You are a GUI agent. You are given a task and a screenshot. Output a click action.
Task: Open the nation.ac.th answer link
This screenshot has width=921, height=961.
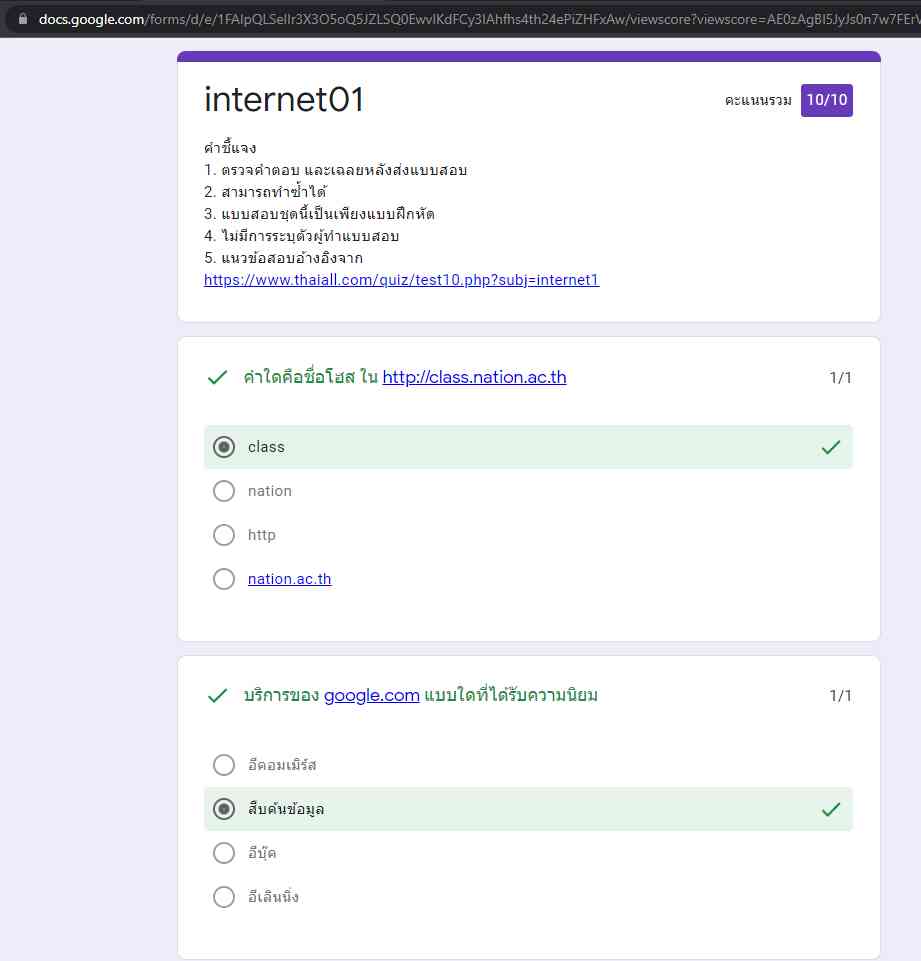point(289,579)
